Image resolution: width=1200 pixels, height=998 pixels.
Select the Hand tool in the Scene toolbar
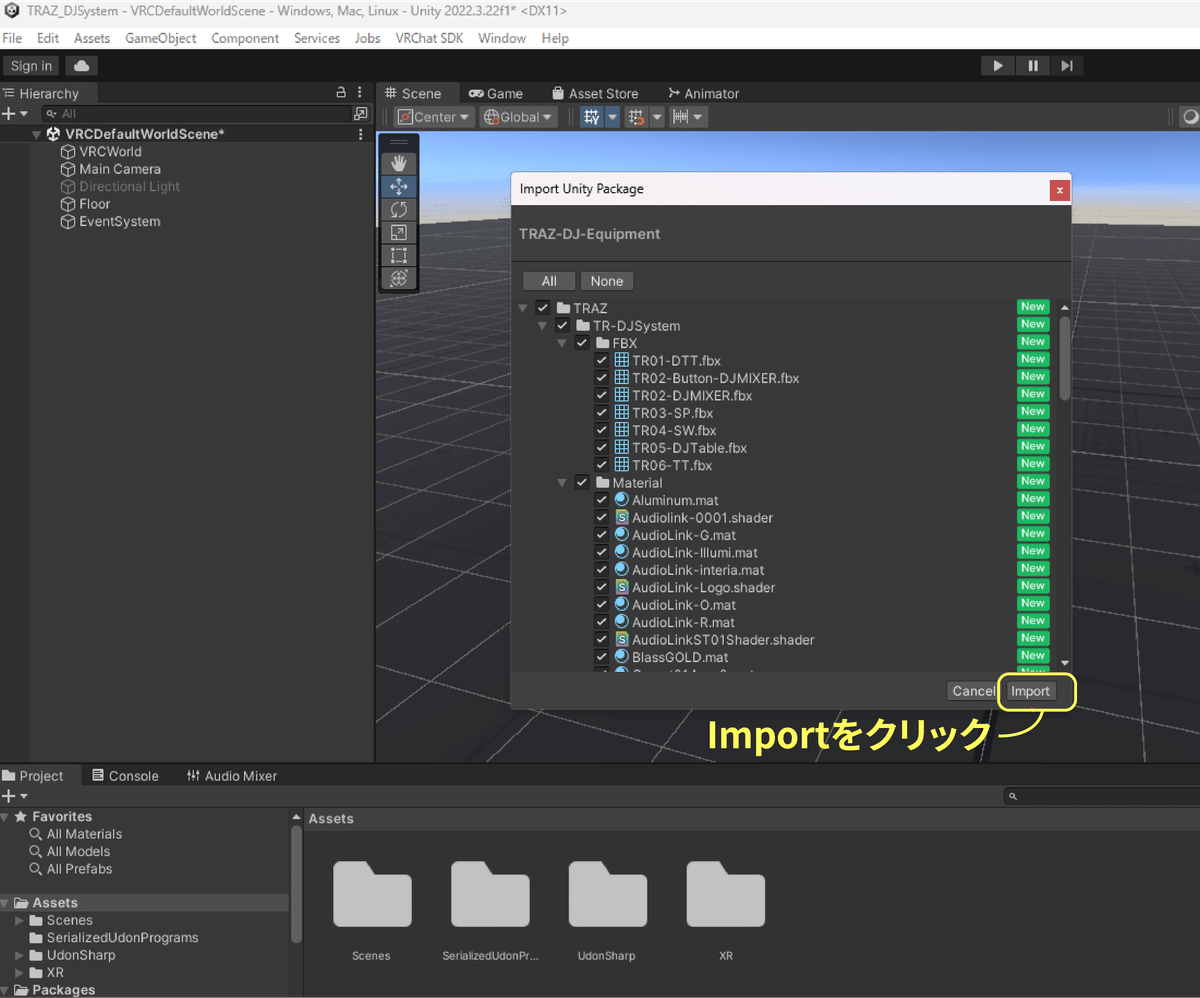coord(398,163)
